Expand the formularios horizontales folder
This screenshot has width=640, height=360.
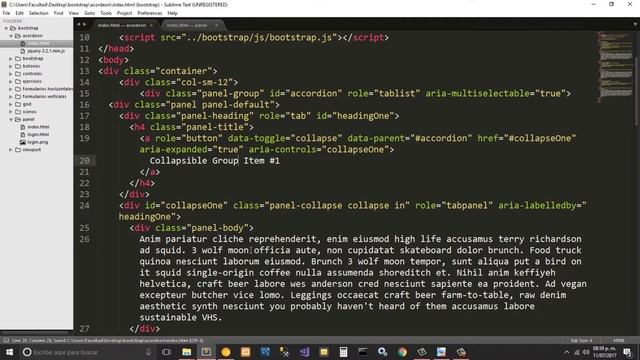11,89
